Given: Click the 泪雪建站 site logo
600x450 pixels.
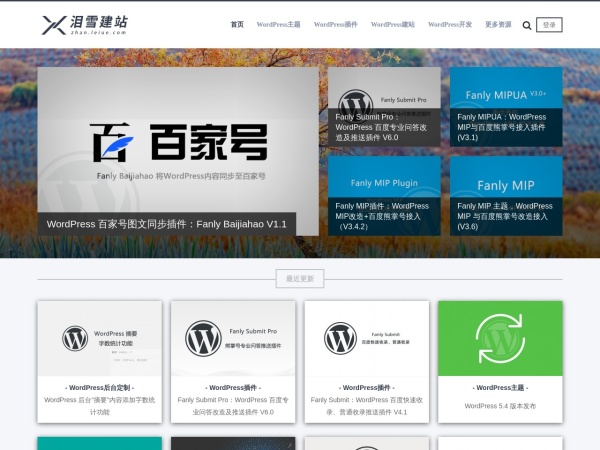Looking at the screenshot, I should [x=85, y=25].
